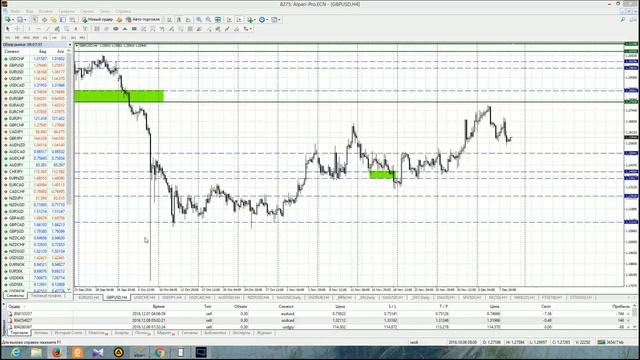Select EURGBP in Market Watch list
The image size is (640, 360).
pyautogui.click(x=34, y=98)
